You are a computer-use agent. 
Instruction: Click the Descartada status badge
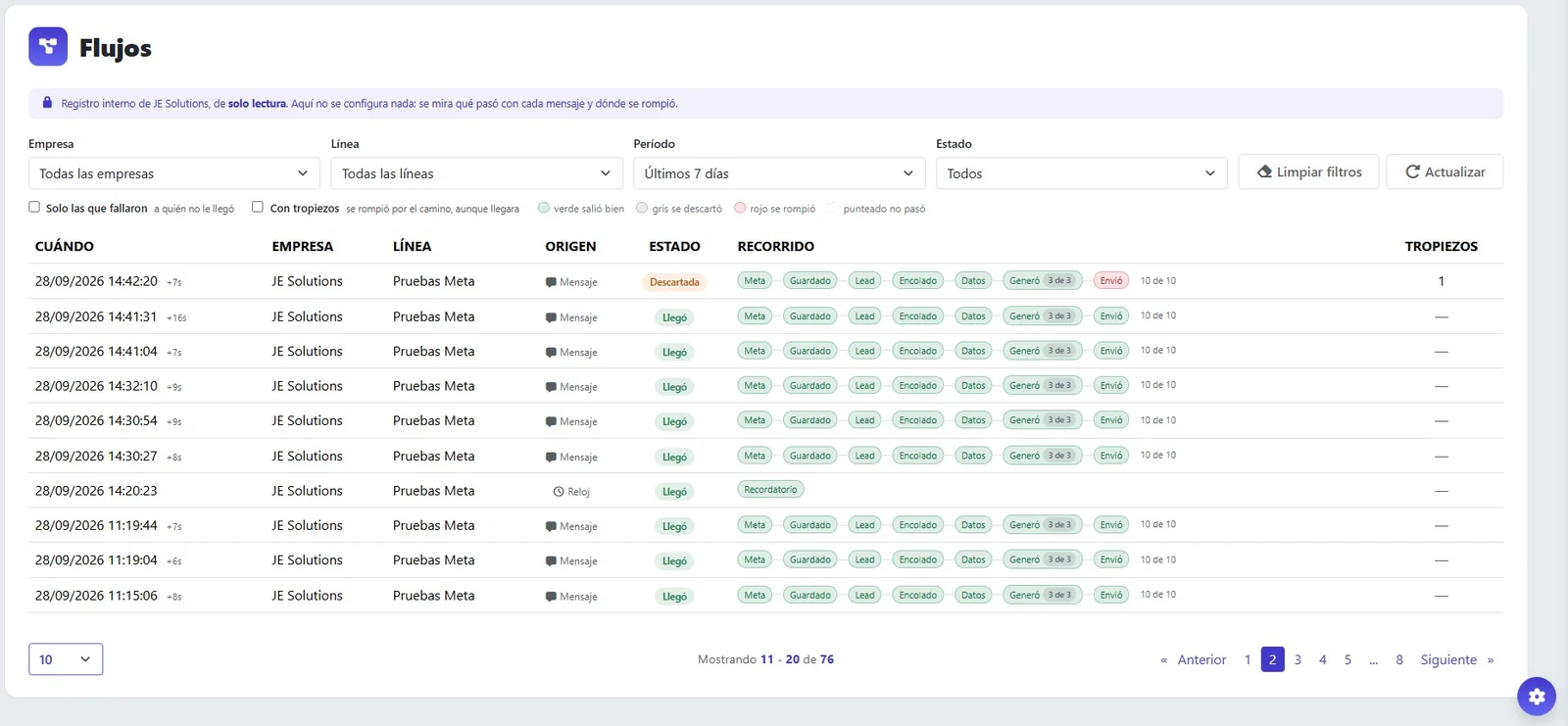pos(674,282)
